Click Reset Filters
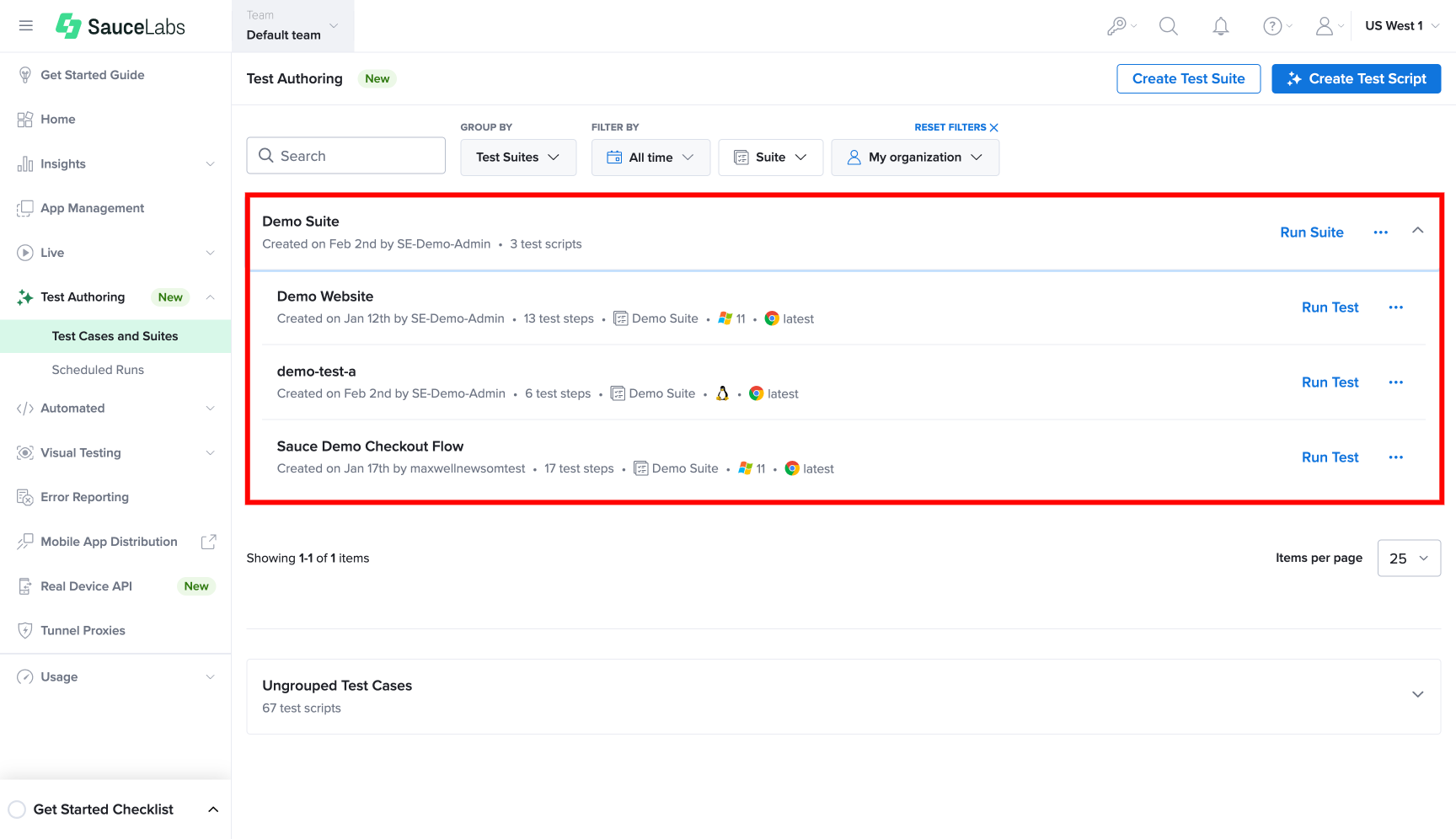Screen dimensions: 1456x839 click(x=956, y=127)
